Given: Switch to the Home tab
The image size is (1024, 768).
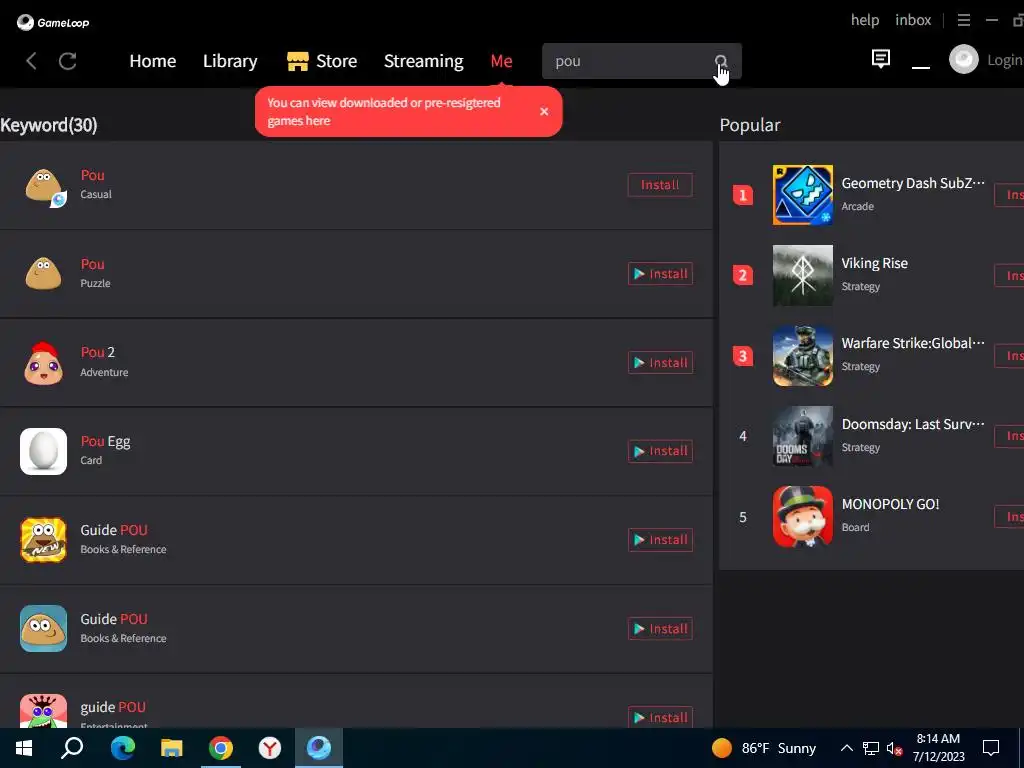Looking at the screenshot, I should [x=153, y=61].
